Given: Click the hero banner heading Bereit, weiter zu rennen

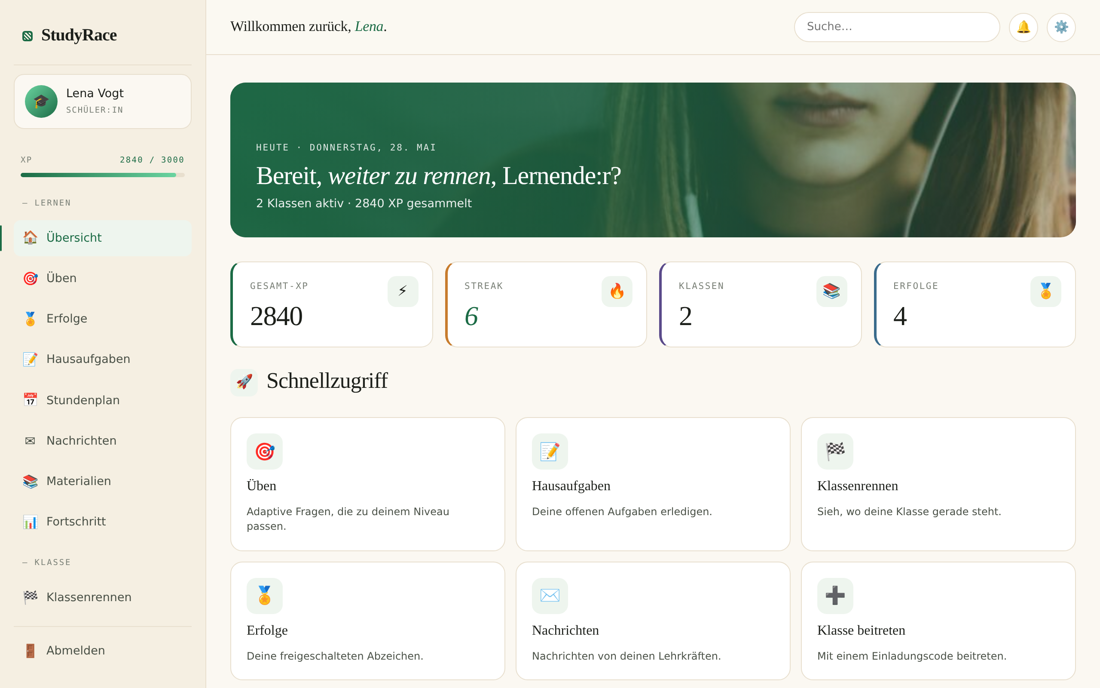Looking at the screenshot, I should click(438, 176).
